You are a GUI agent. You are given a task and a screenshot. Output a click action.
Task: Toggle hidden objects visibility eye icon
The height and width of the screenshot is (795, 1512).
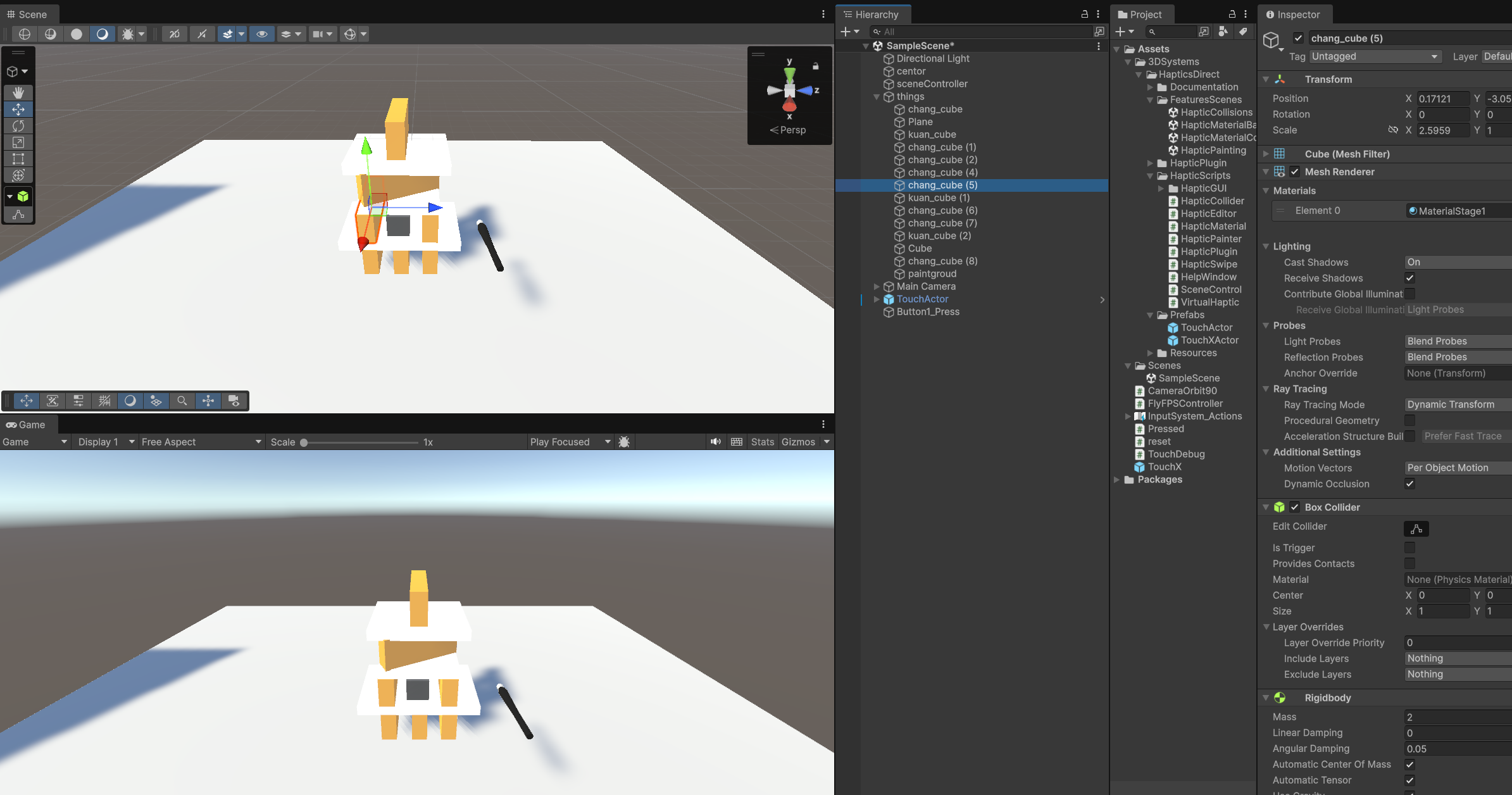262,34
